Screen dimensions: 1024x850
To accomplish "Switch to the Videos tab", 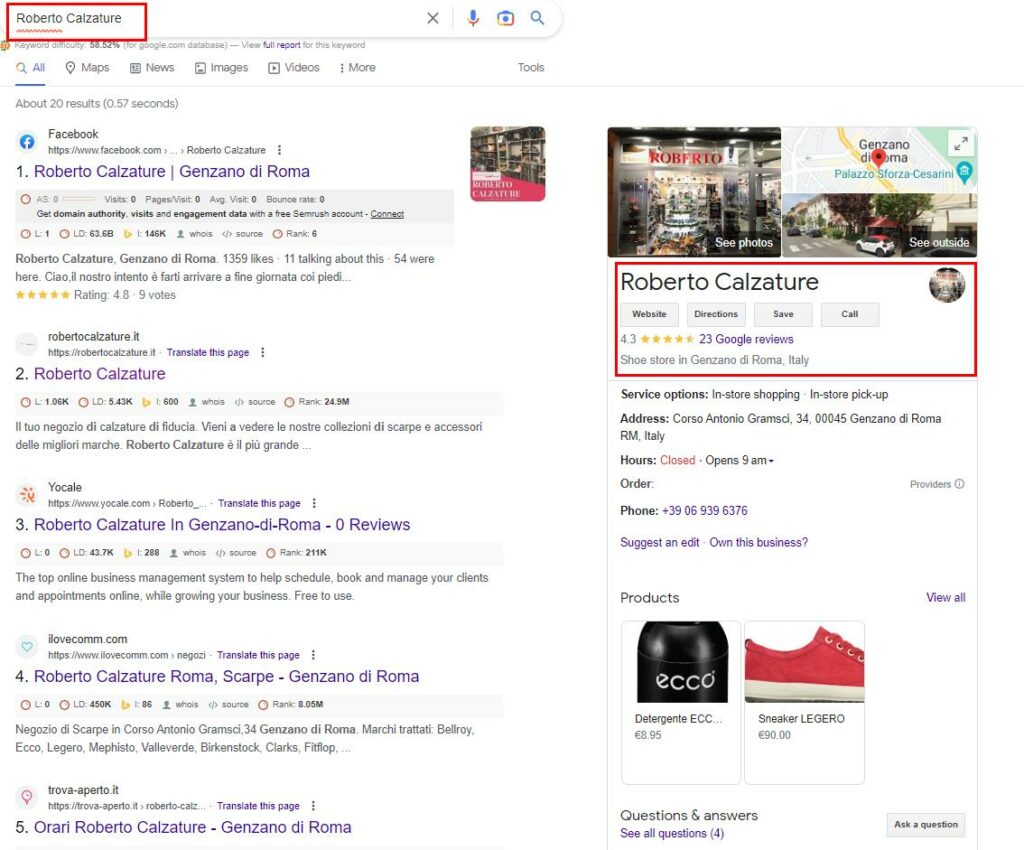I will point(294,67).
